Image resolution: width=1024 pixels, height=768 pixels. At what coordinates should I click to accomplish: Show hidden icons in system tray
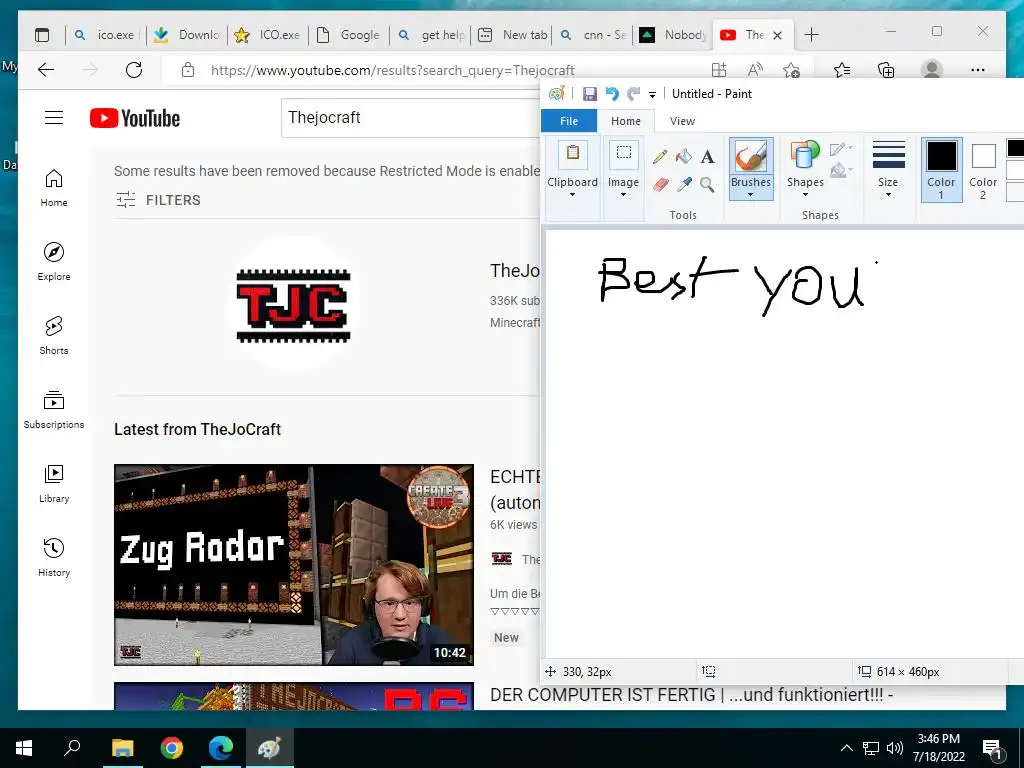(x=846, y=748)
